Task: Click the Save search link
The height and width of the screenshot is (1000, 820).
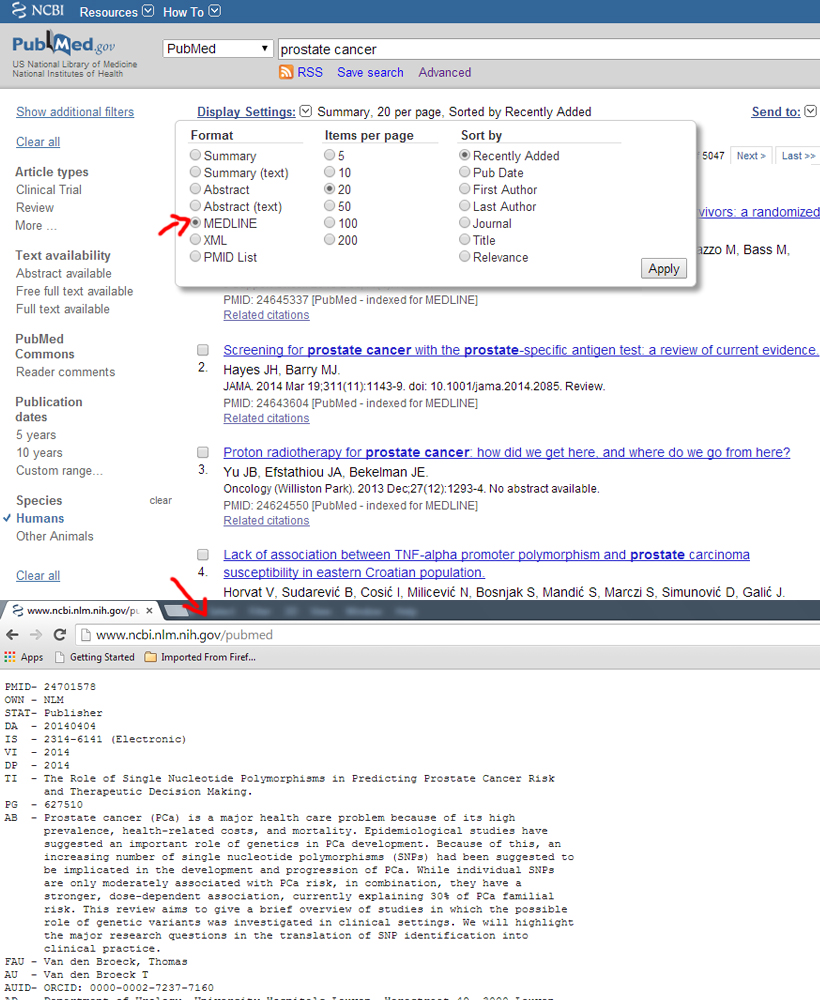Action: click(370, 73)
